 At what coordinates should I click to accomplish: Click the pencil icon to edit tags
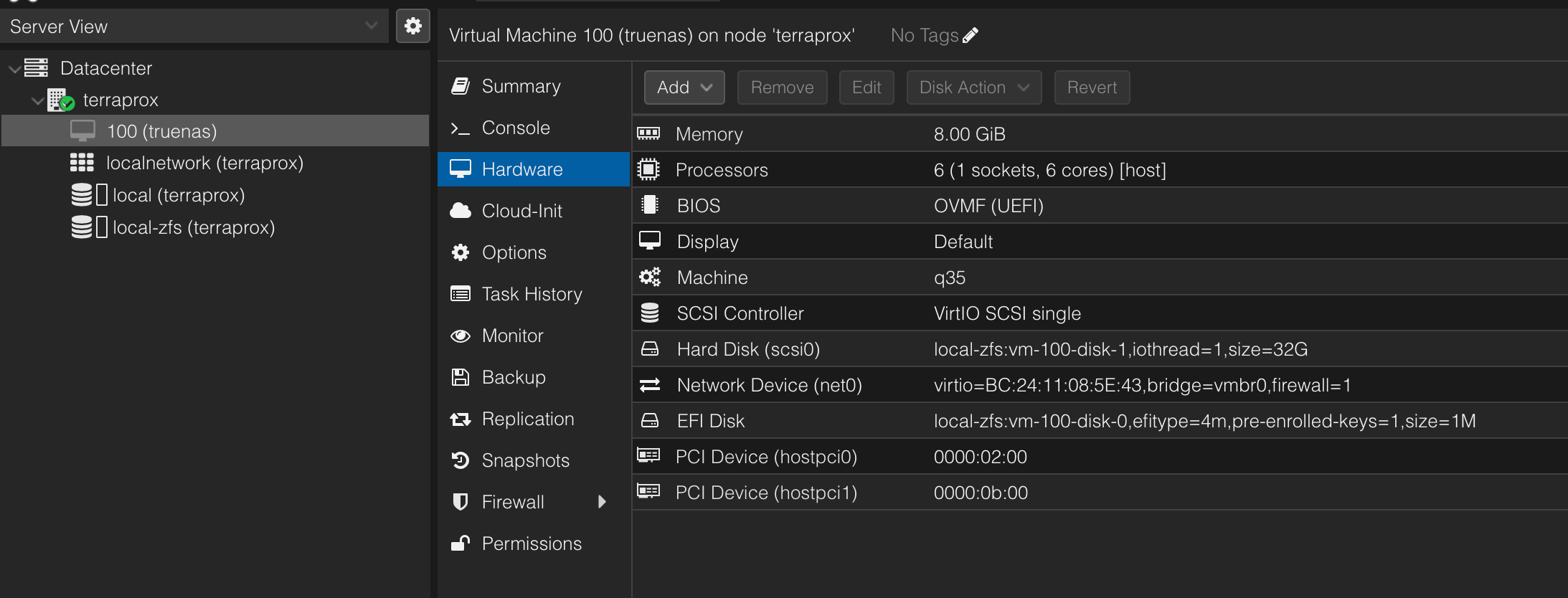(x=970, y=35)
